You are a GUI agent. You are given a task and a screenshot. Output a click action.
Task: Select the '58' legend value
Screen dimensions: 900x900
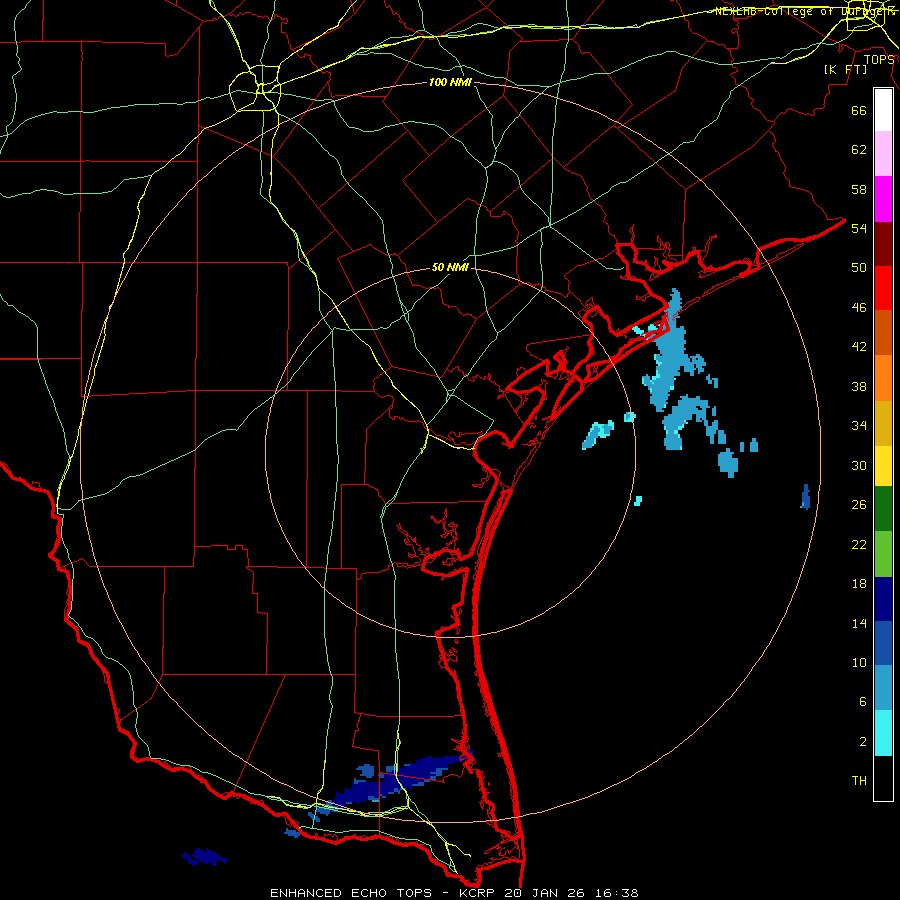point(859,189)
